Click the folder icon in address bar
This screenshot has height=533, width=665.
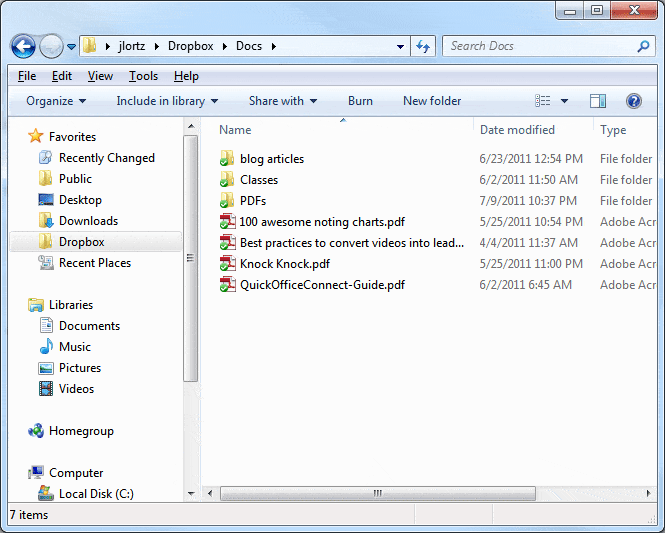click(90, 45)
